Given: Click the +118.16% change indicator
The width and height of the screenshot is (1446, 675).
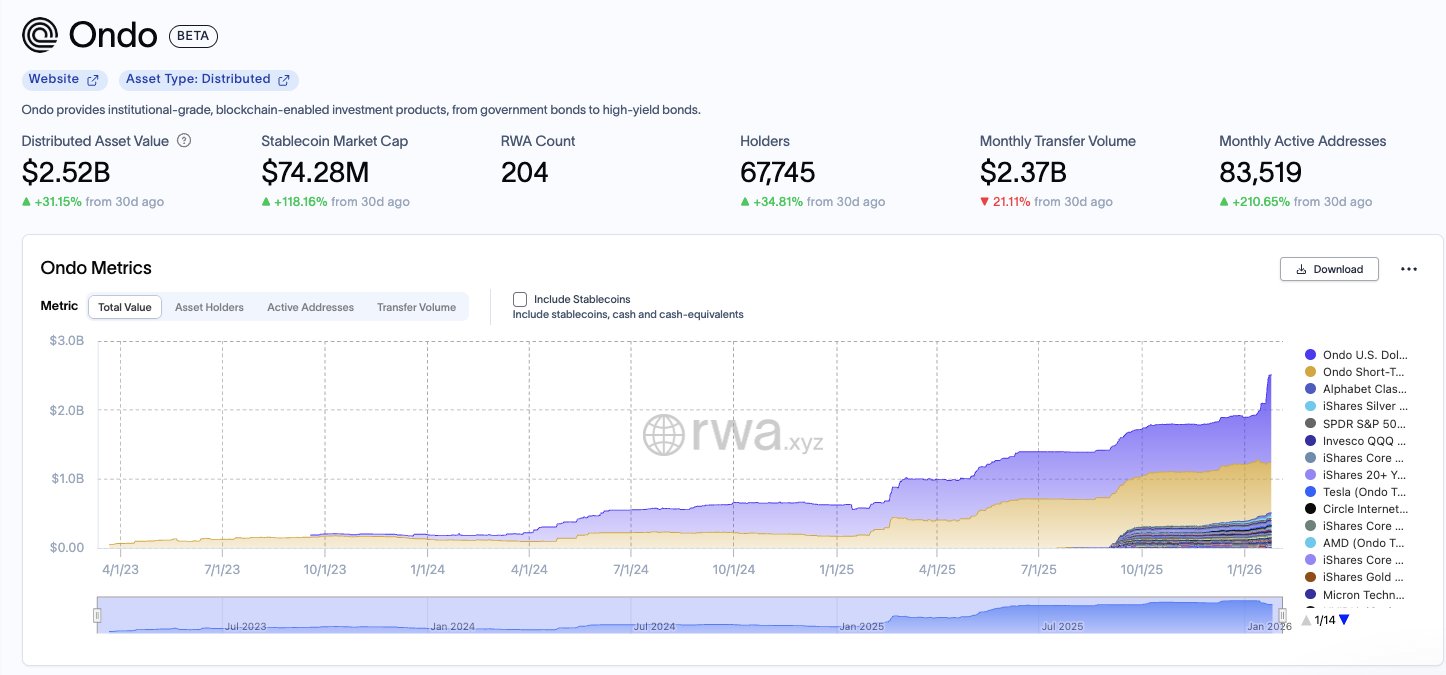Looking at the screenshot, I should [294, 202].
